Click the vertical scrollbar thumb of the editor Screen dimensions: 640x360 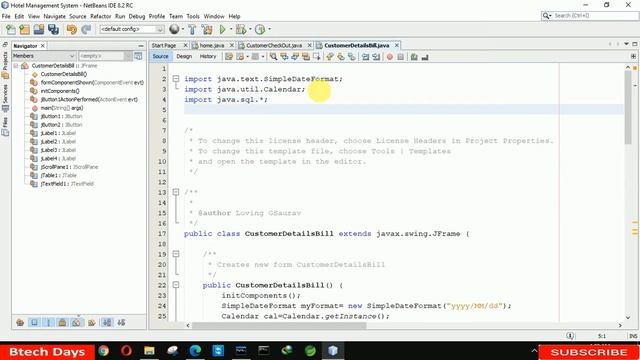[628, 107]
